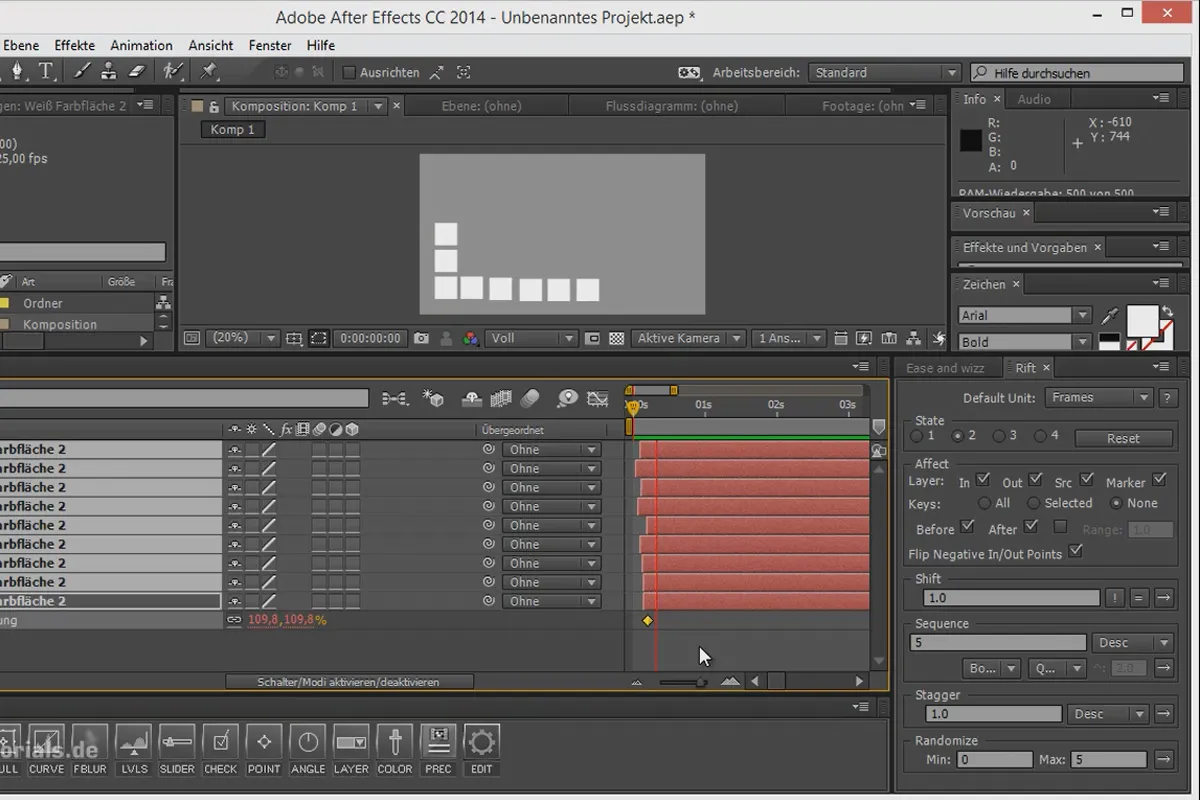Toggle region of interest button
Screen dimensions: 1200x800
pos(318,338)
